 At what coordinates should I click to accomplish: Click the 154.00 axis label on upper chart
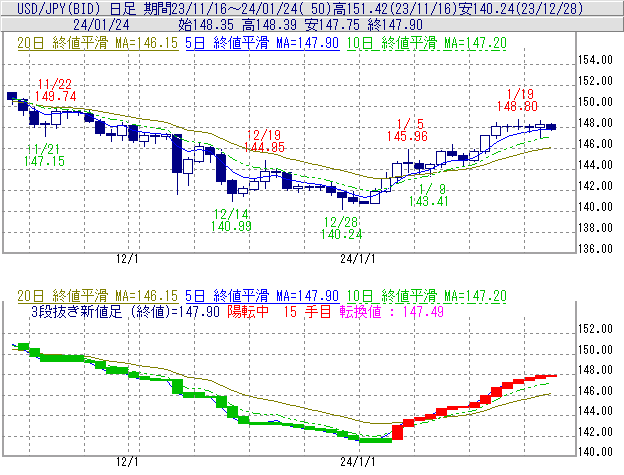click(595, 60)
